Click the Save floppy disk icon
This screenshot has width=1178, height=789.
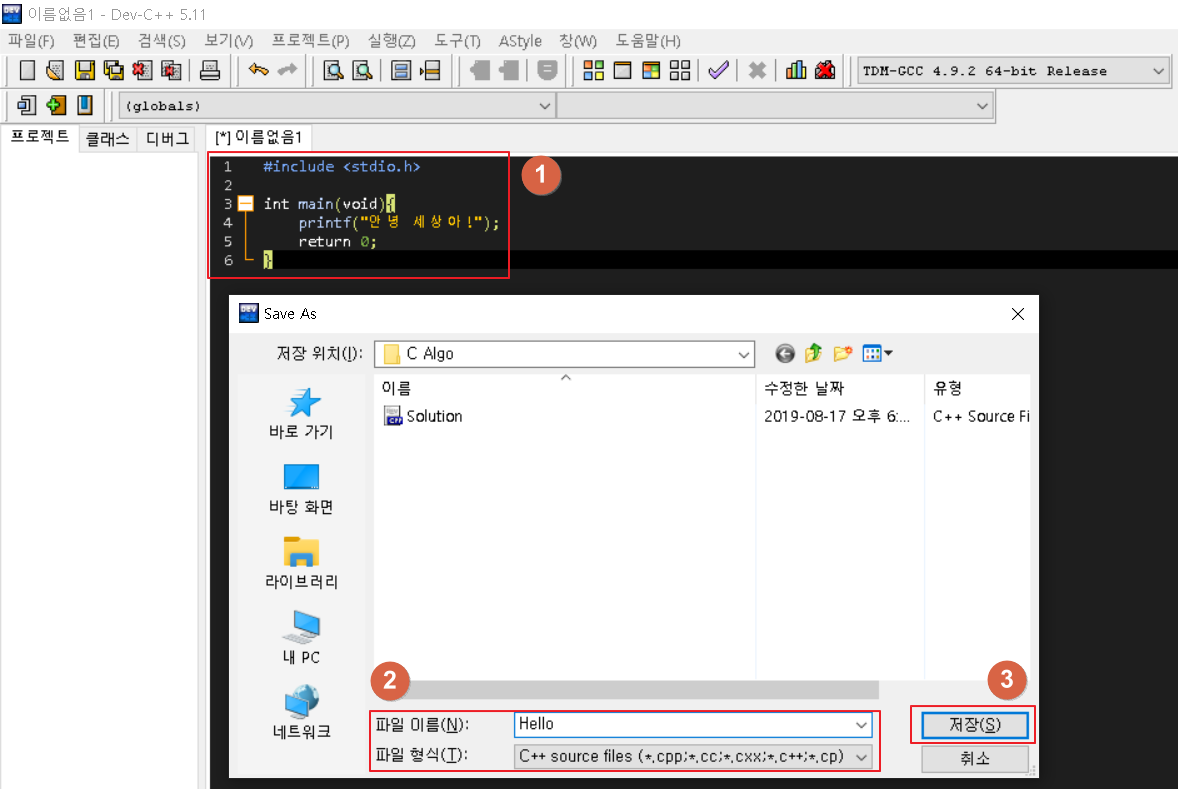click(84, 71)
